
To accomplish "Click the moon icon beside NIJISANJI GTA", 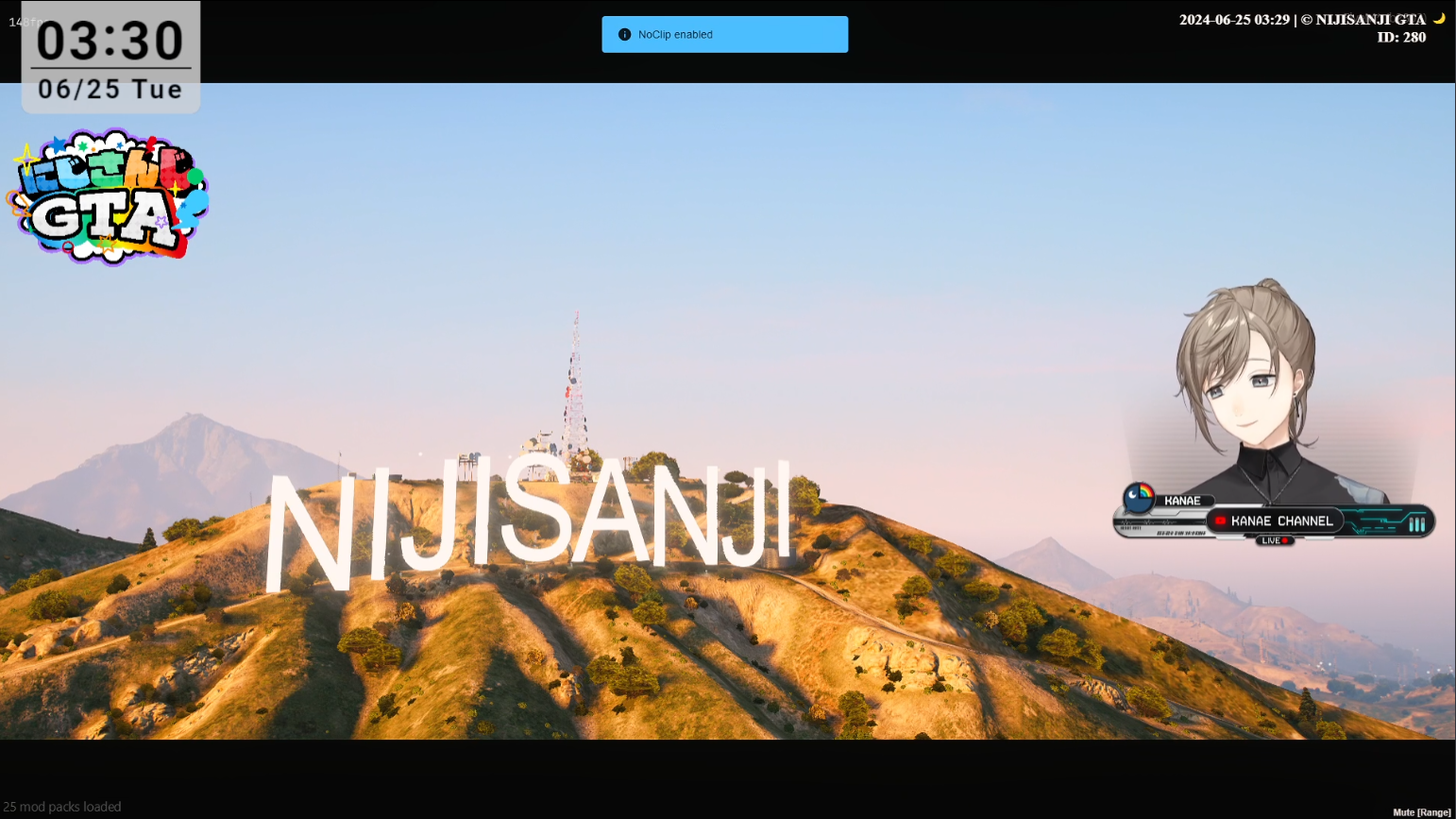I will coord(1439,18).
